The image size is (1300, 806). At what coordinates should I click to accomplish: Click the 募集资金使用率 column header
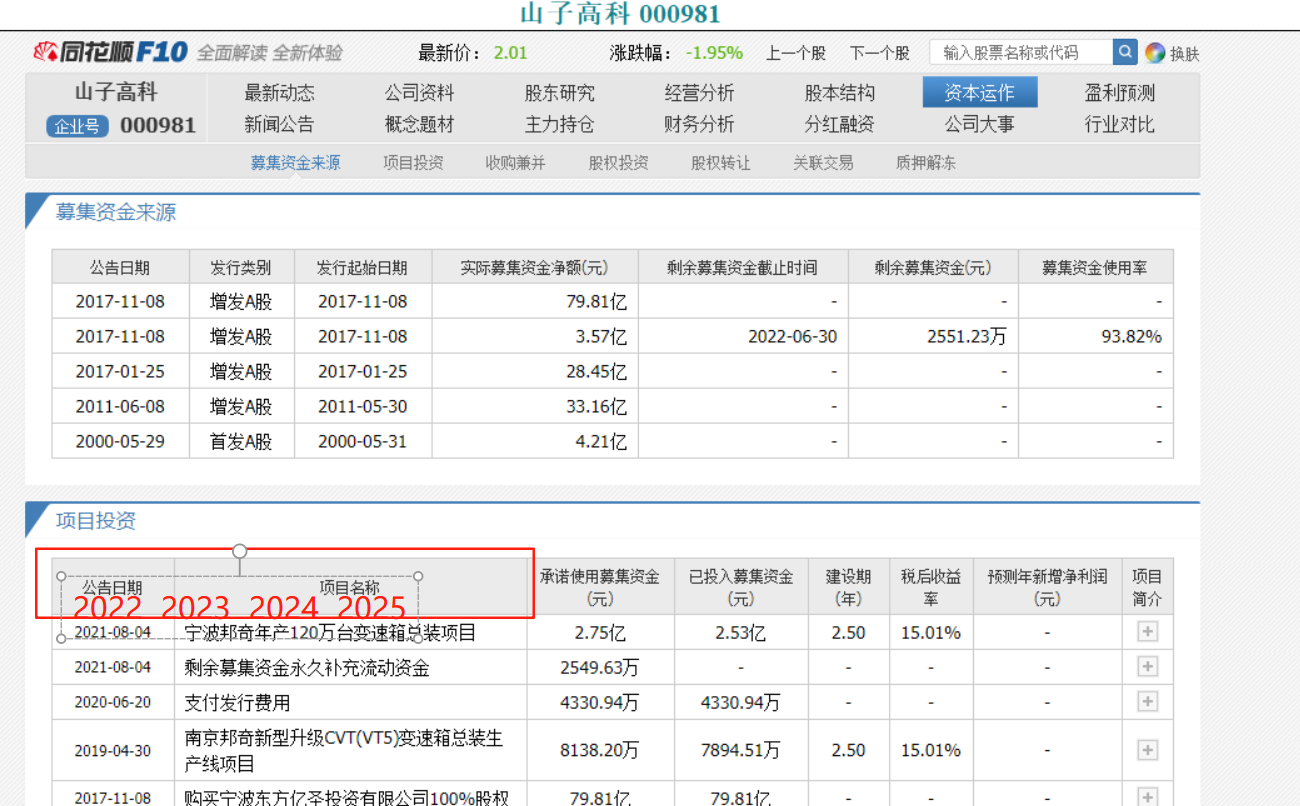pyautogui.click(x=1095, y=267)
